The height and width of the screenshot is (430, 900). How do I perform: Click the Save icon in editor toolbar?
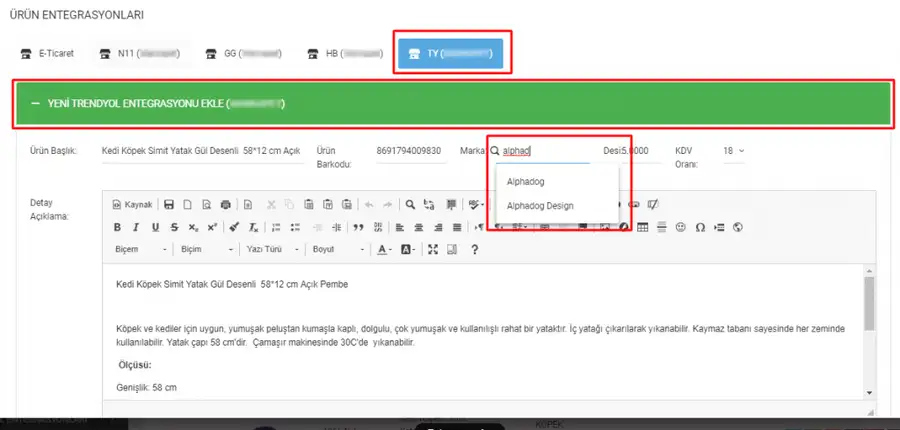tap(169, 204)
